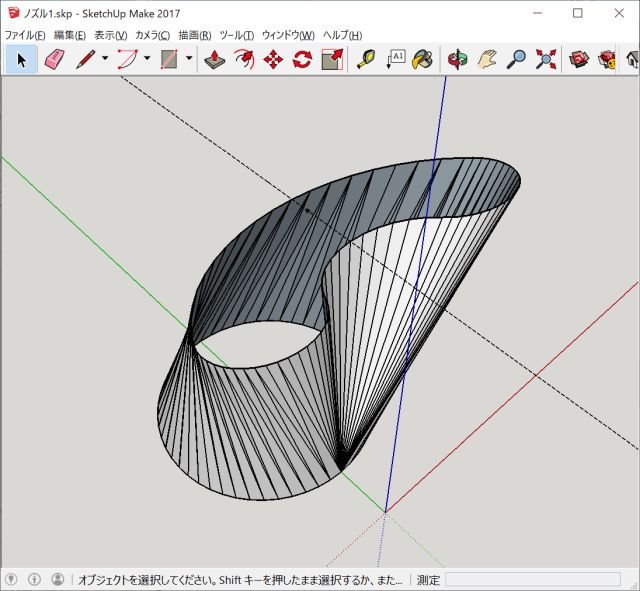Activate the Offset tool

pyautogui.click(x=243, y=60)
